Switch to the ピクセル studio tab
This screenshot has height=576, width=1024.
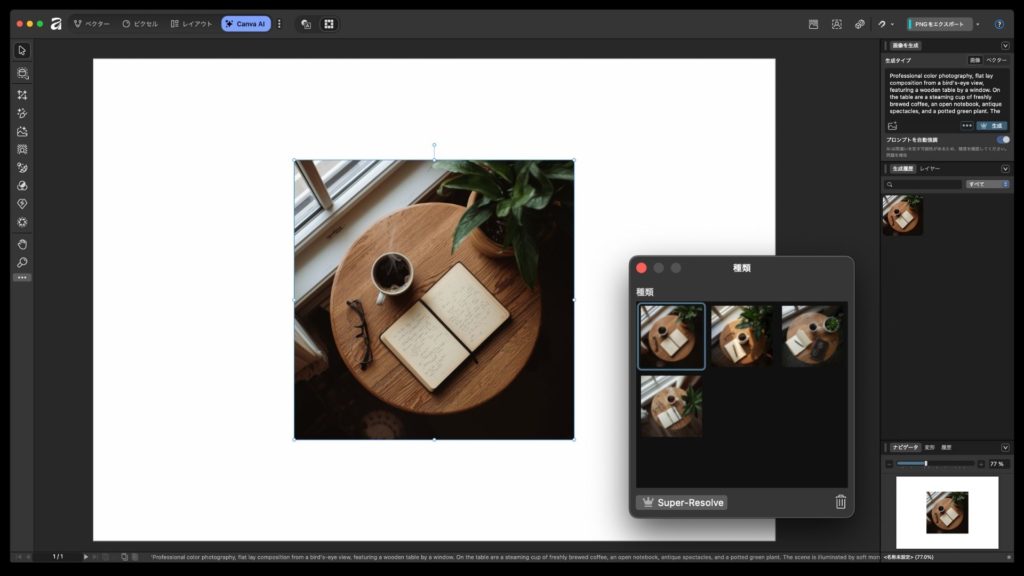(140, 24)
